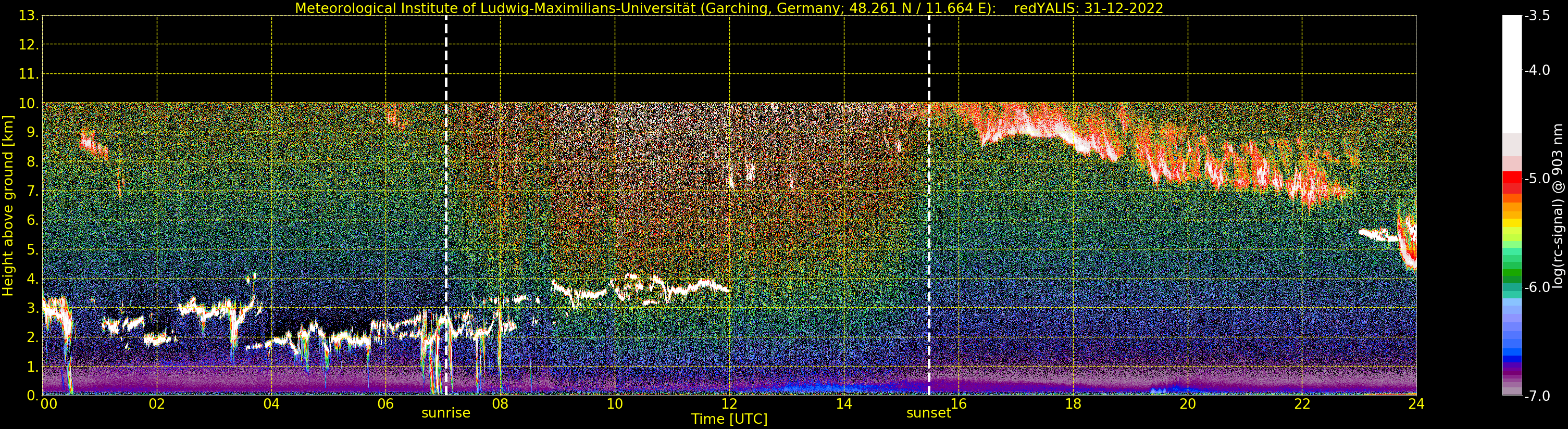
Task: Click the 'log(rc-signal) @ 903 nm' colorbar label
Action: click(x=1558, y=206)
